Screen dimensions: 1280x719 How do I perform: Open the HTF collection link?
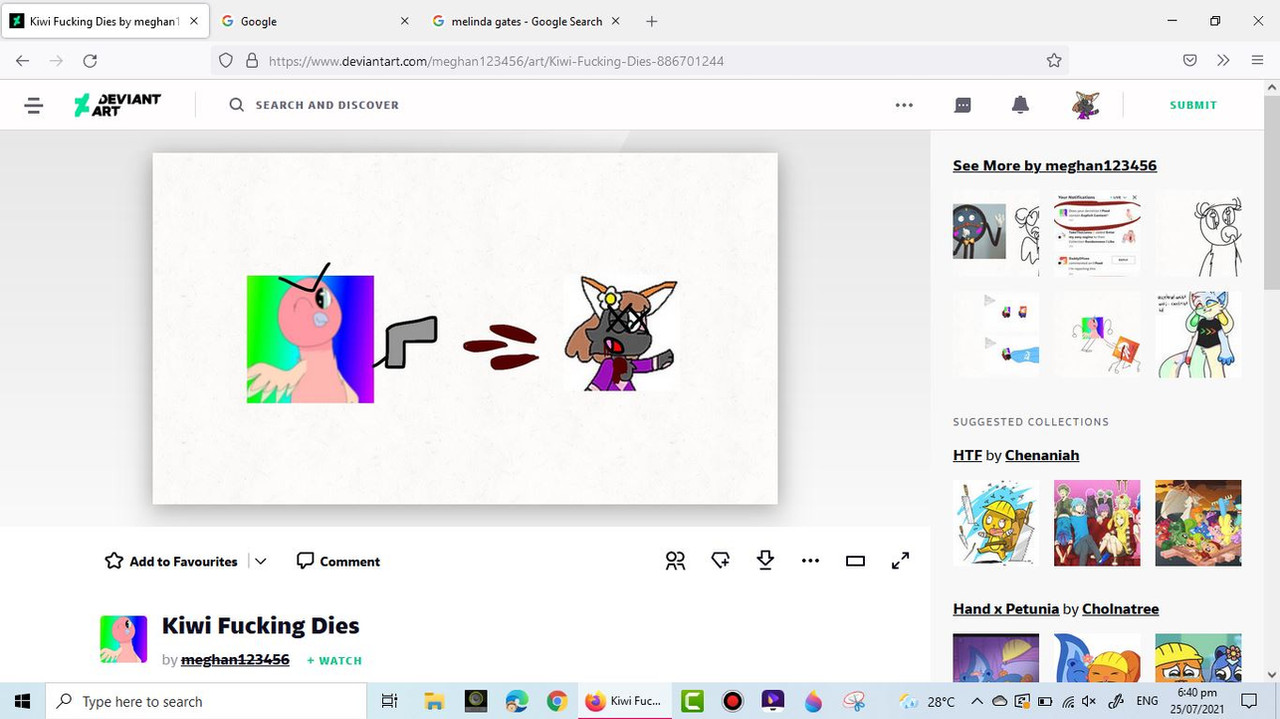coord(967,455)
